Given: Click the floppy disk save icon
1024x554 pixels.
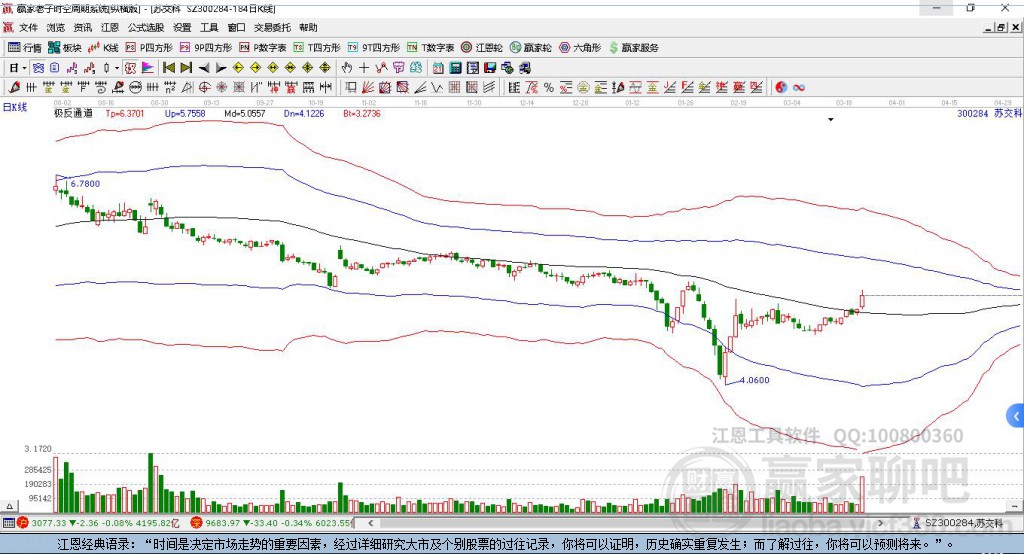Looking at the screenshot, I should pos(490,68).
